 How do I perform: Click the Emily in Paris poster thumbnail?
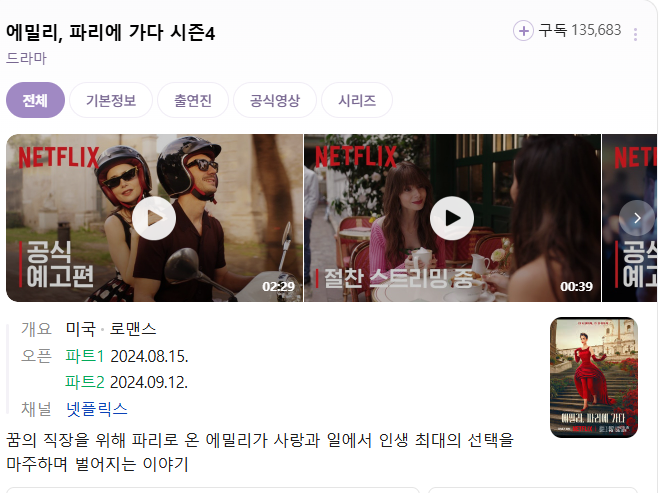(594, 377)
